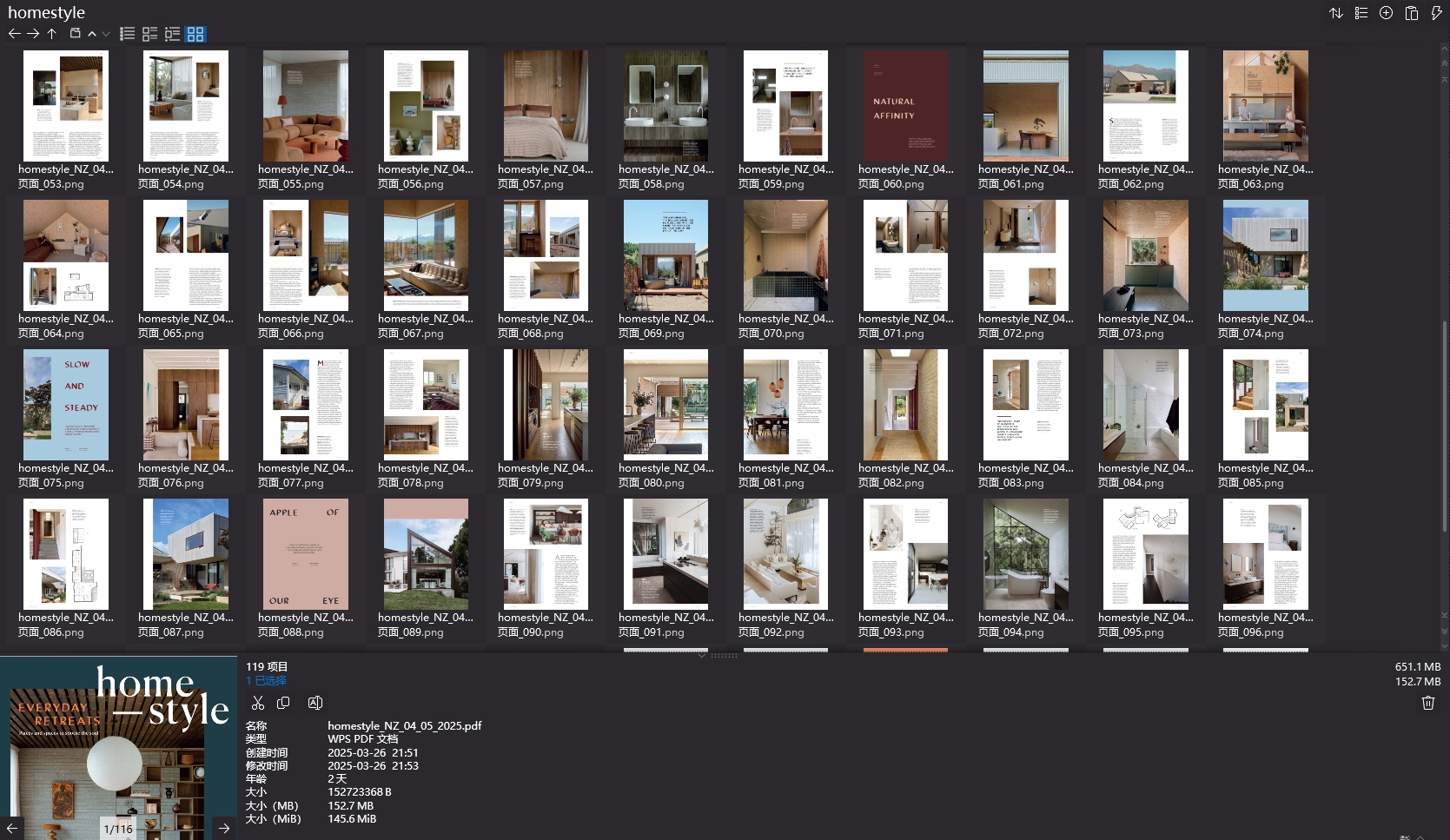Click the '1 已选择' selection link
This screenshot has width=1450, height=840.
click(x=266, y=681)
